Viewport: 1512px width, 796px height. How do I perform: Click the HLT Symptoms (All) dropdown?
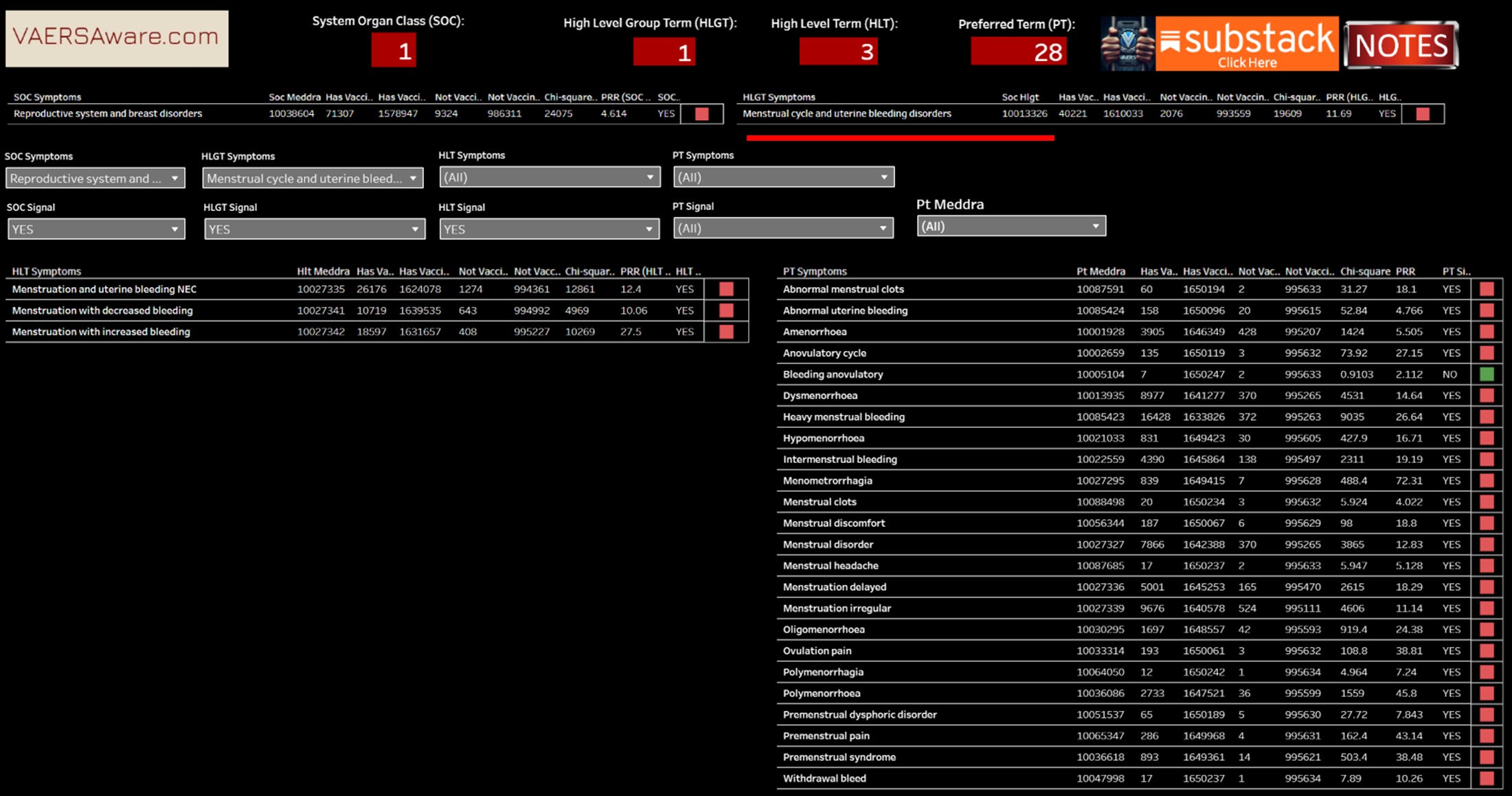(549, 177)
